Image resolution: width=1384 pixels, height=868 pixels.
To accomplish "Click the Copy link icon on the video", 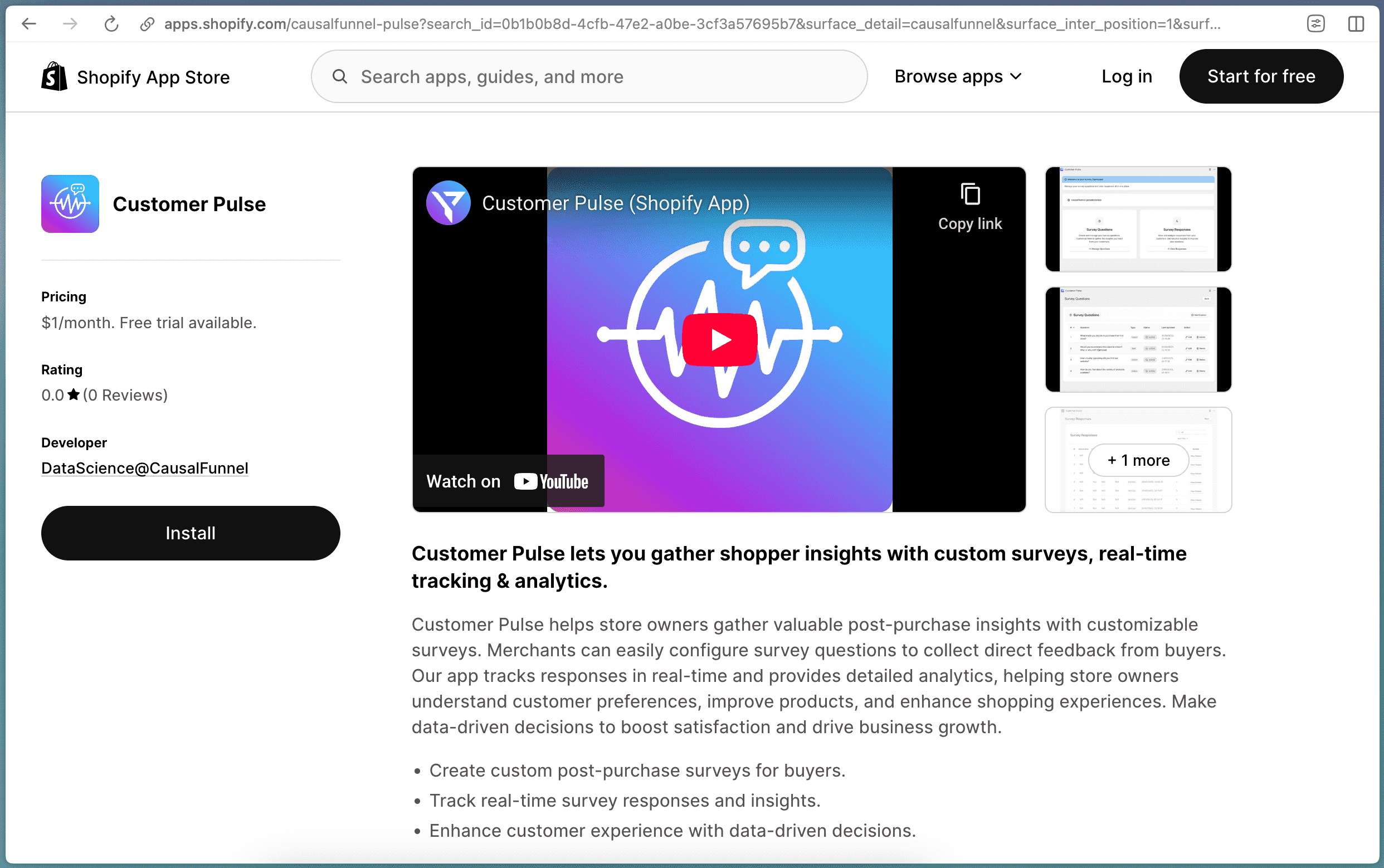I will pos(969,194).
